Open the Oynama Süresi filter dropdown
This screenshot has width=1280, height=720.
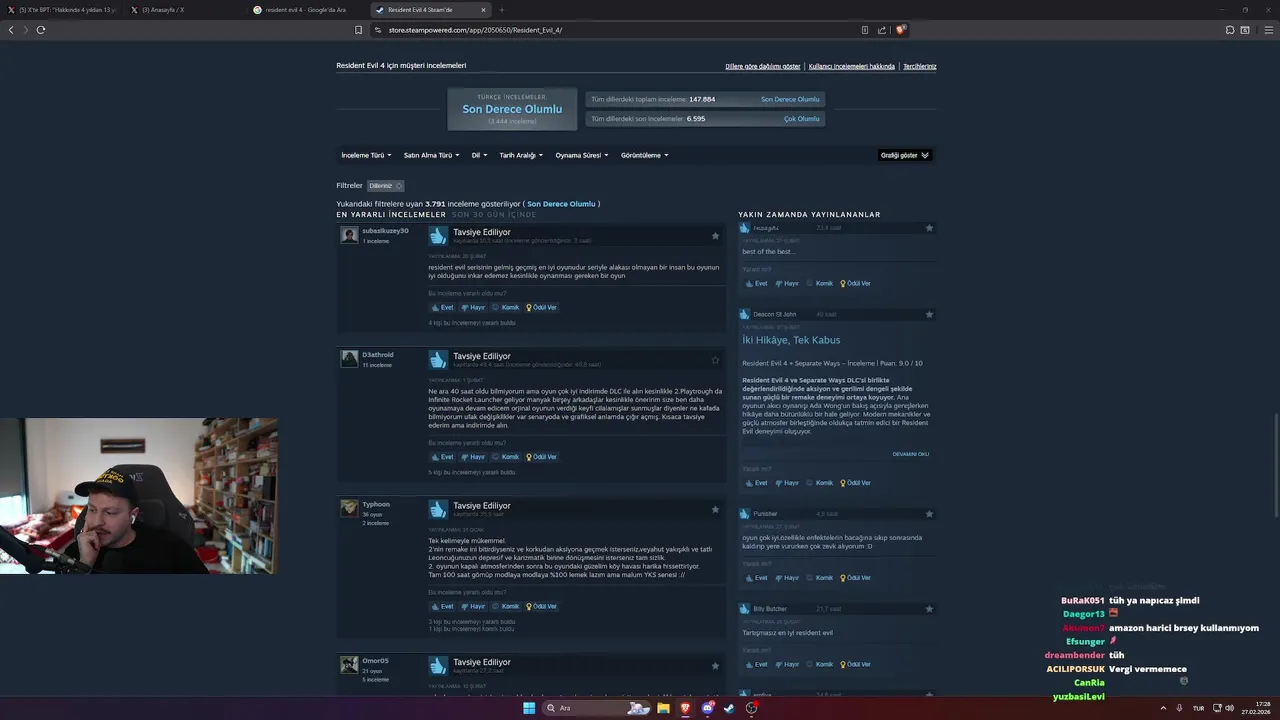(582, 155)
